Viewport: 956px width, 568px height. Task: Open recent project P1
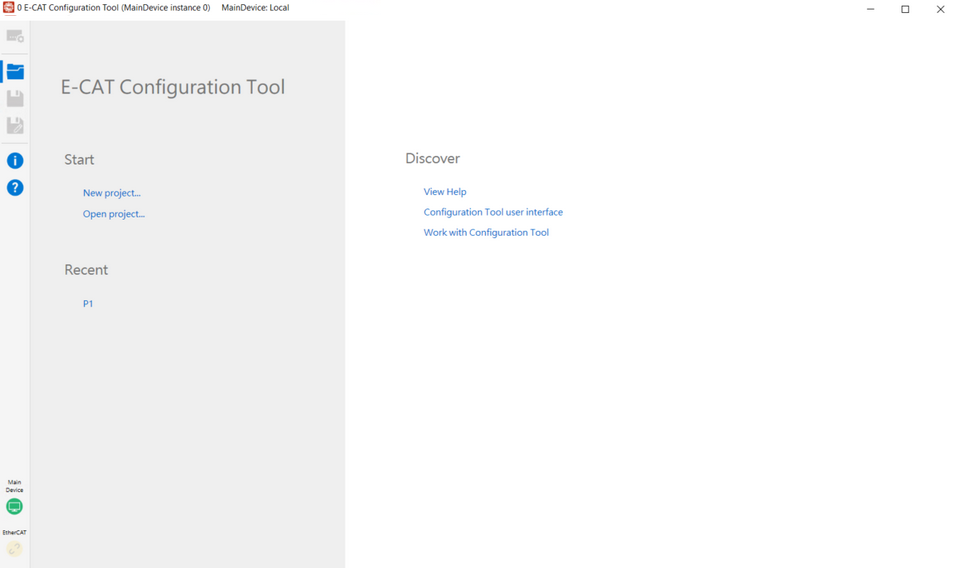pos(88,304)
